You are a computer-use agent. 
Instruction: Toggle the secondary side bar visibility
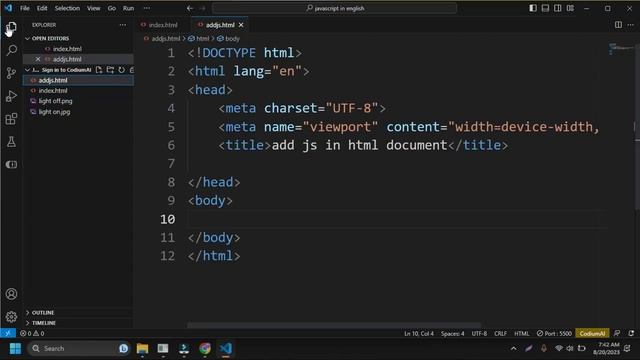pyautogui.click(x=558, y=8)
